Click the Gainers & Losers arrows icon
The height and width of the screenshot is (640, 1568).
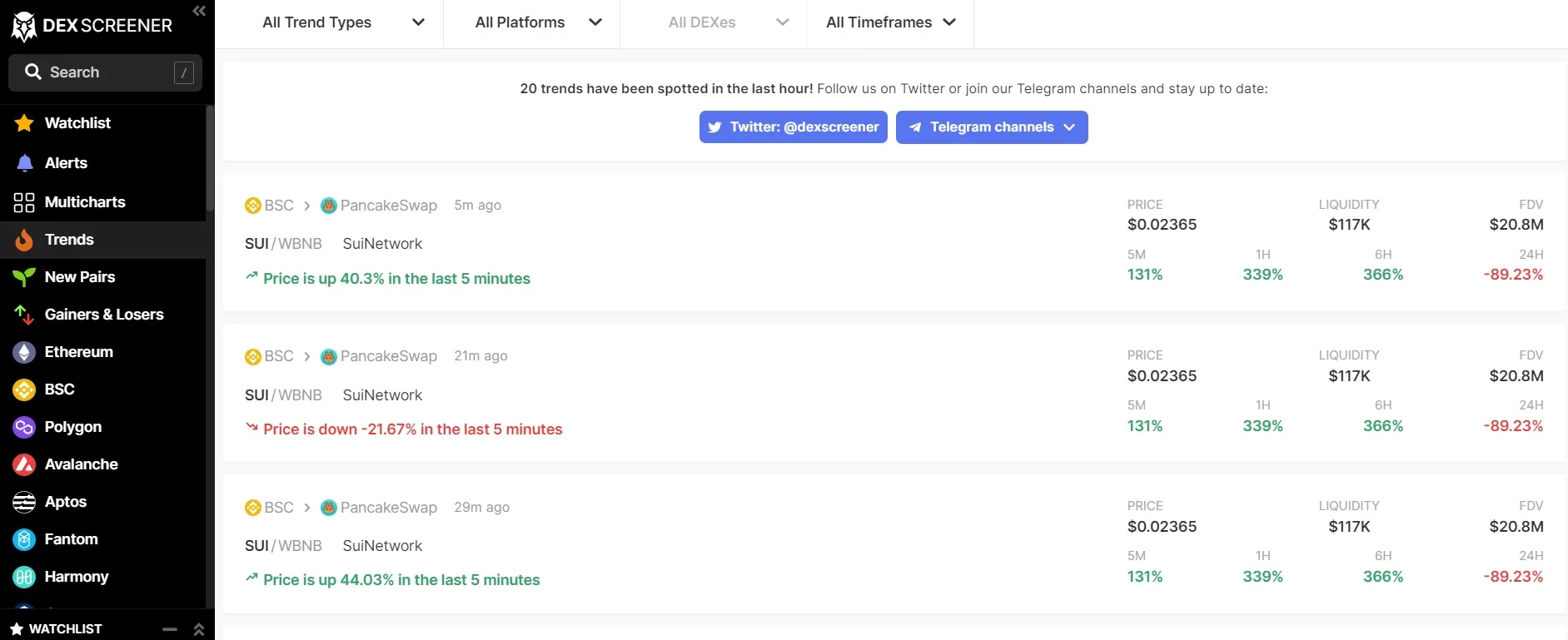tap(24, 315)
